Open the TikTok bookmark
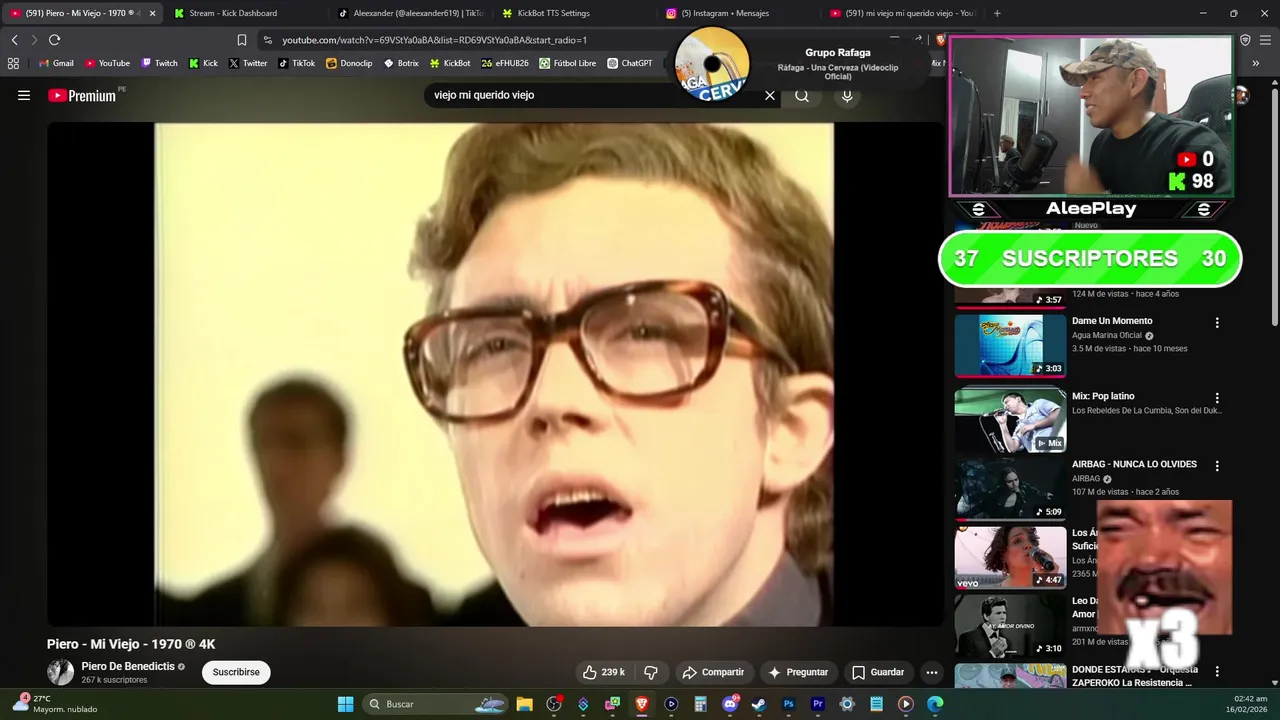Viewport: 1280px width, 720px height. click(297, 63)
